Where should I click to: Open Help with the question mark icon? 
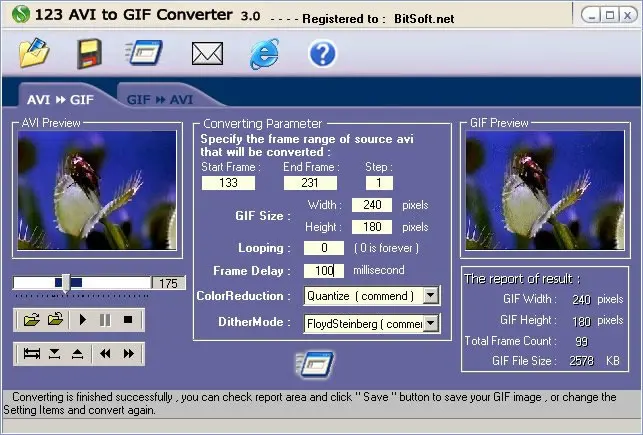pos(322,53)
